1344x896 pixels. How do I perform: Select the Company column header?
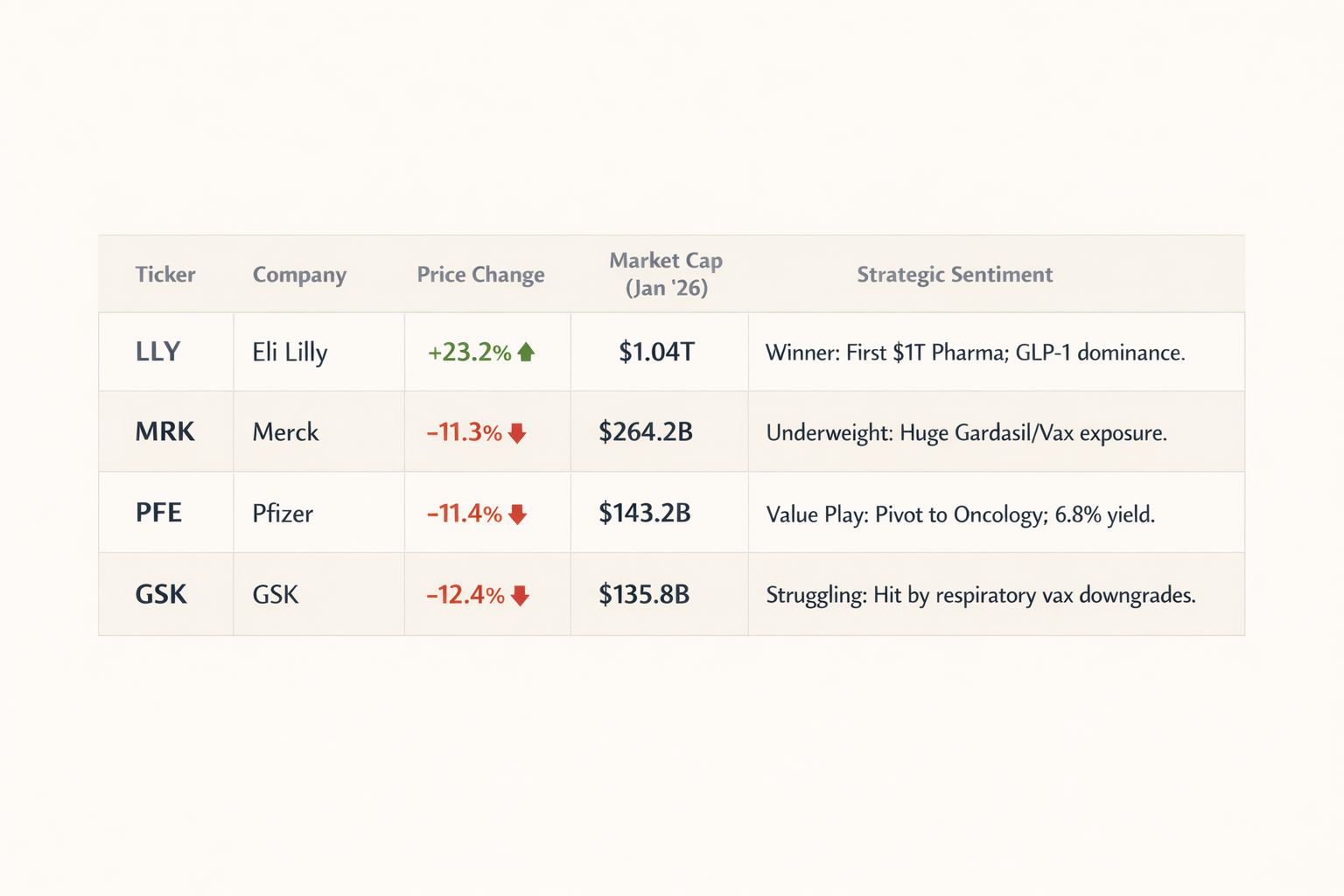coord(299,275)
